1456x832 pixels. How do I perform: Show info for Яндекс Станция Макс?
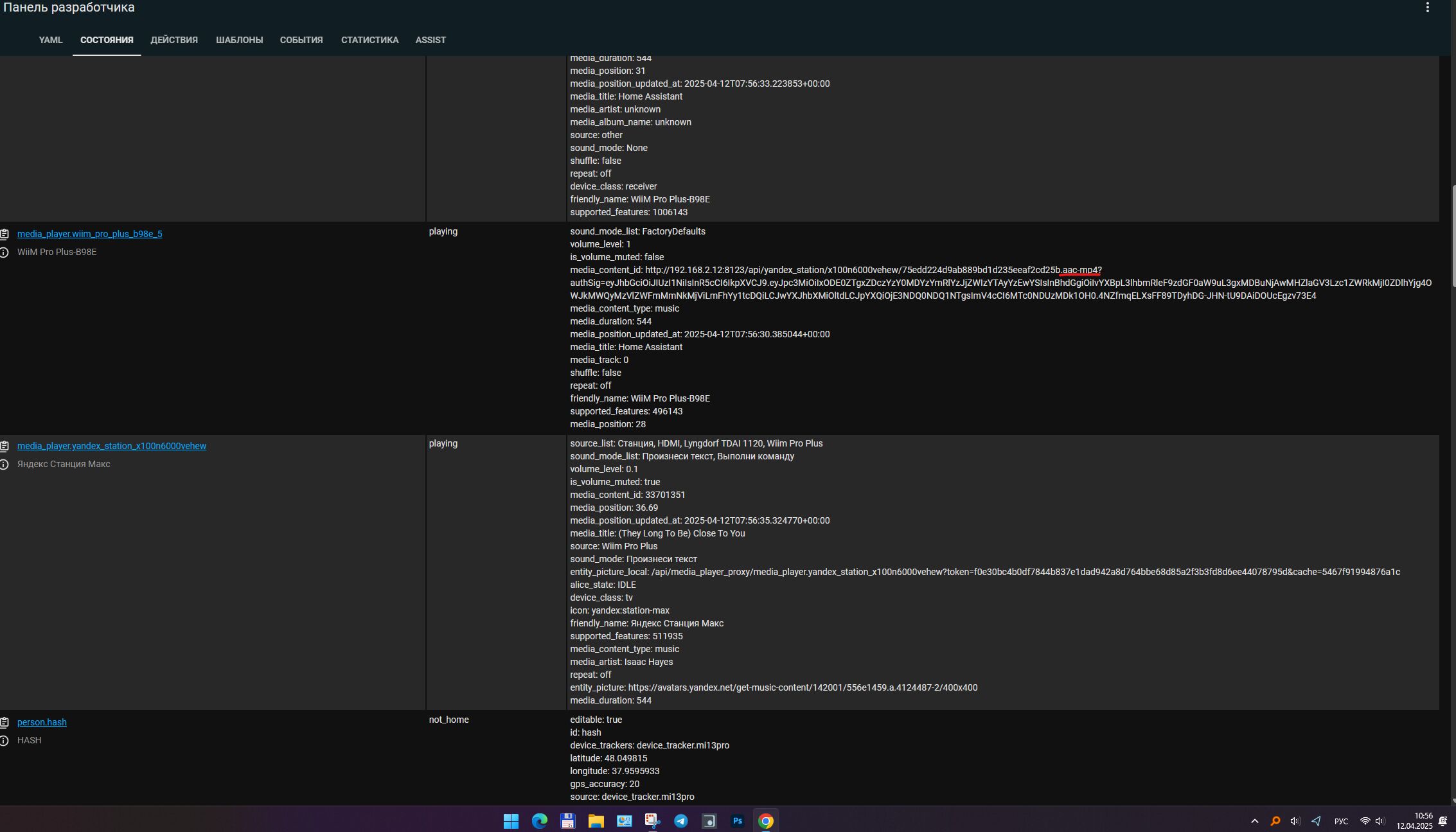4,465
